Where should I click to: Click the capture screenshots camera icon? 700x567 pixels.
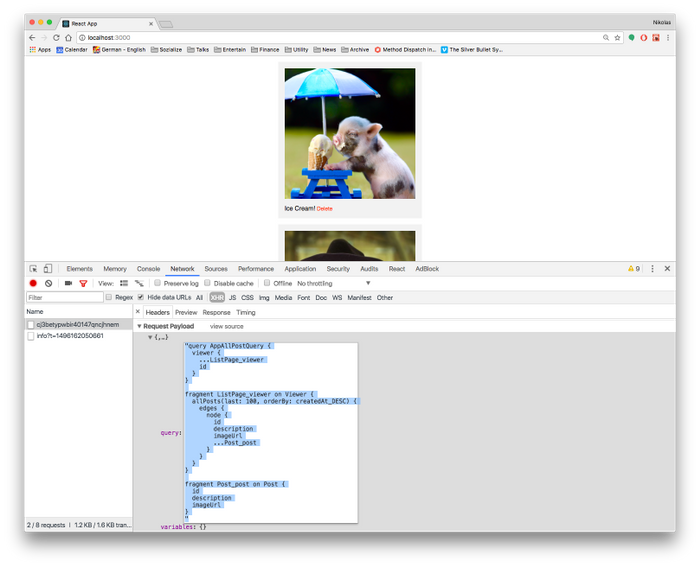68,283
